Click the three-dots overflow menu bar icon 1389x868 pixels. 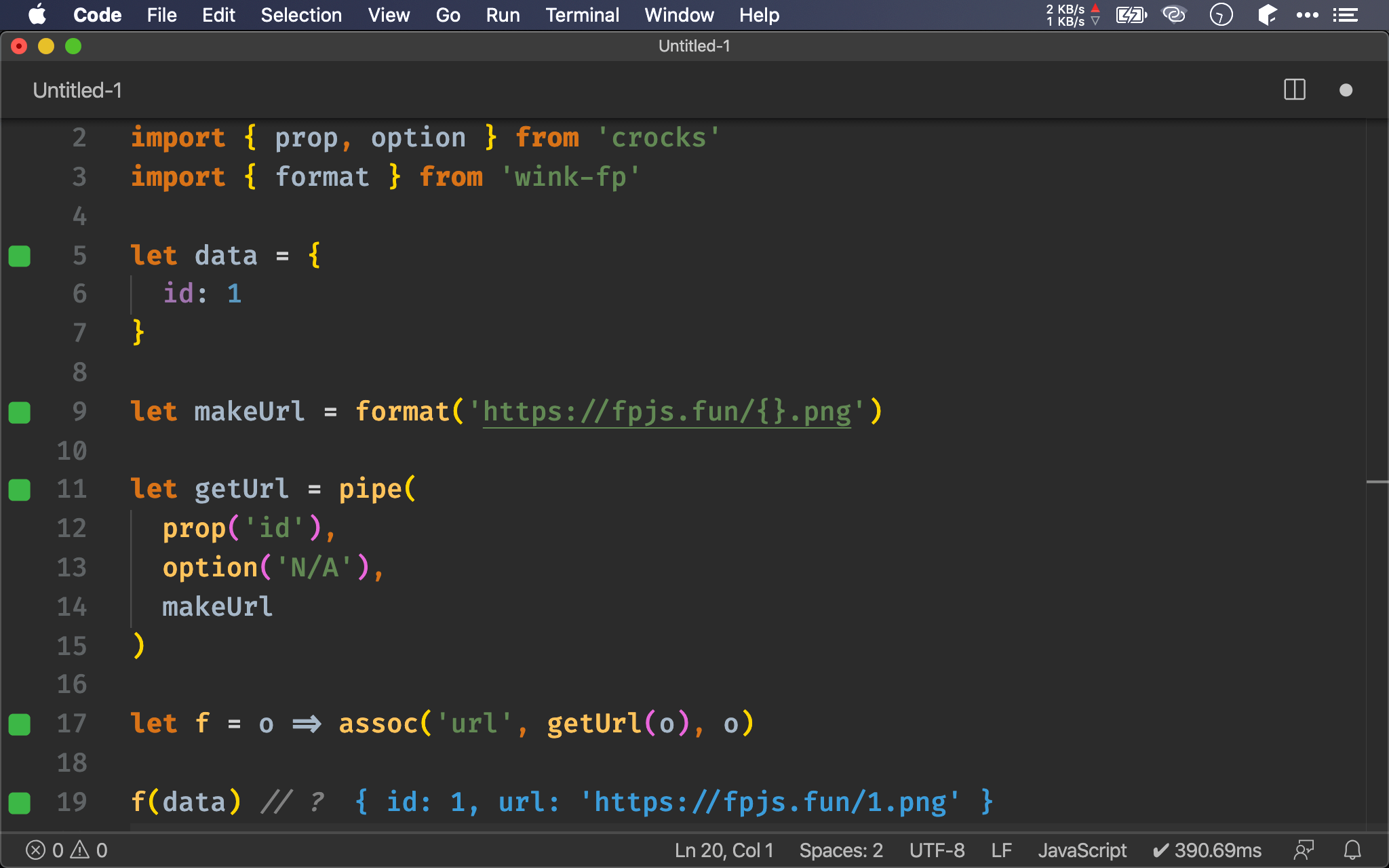point(1307,15)
